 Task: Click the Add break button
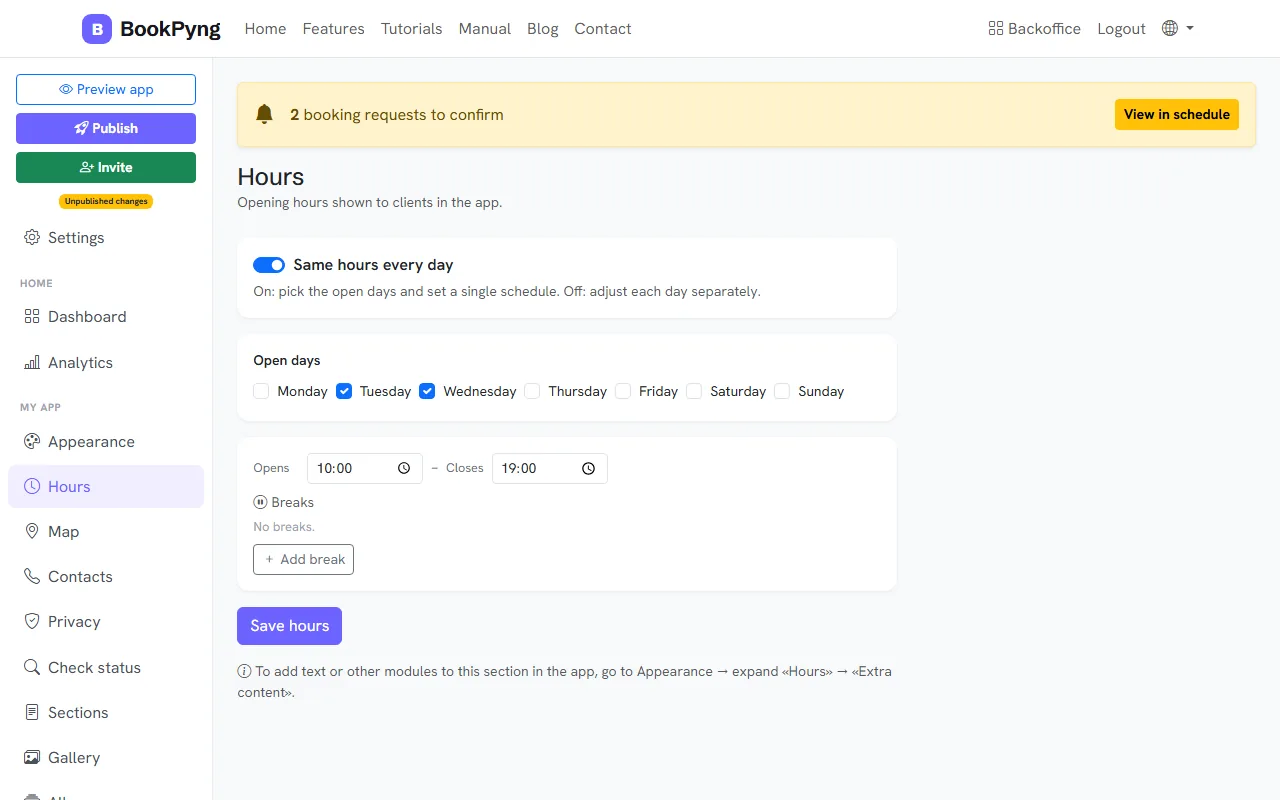(x=303, y=559)
